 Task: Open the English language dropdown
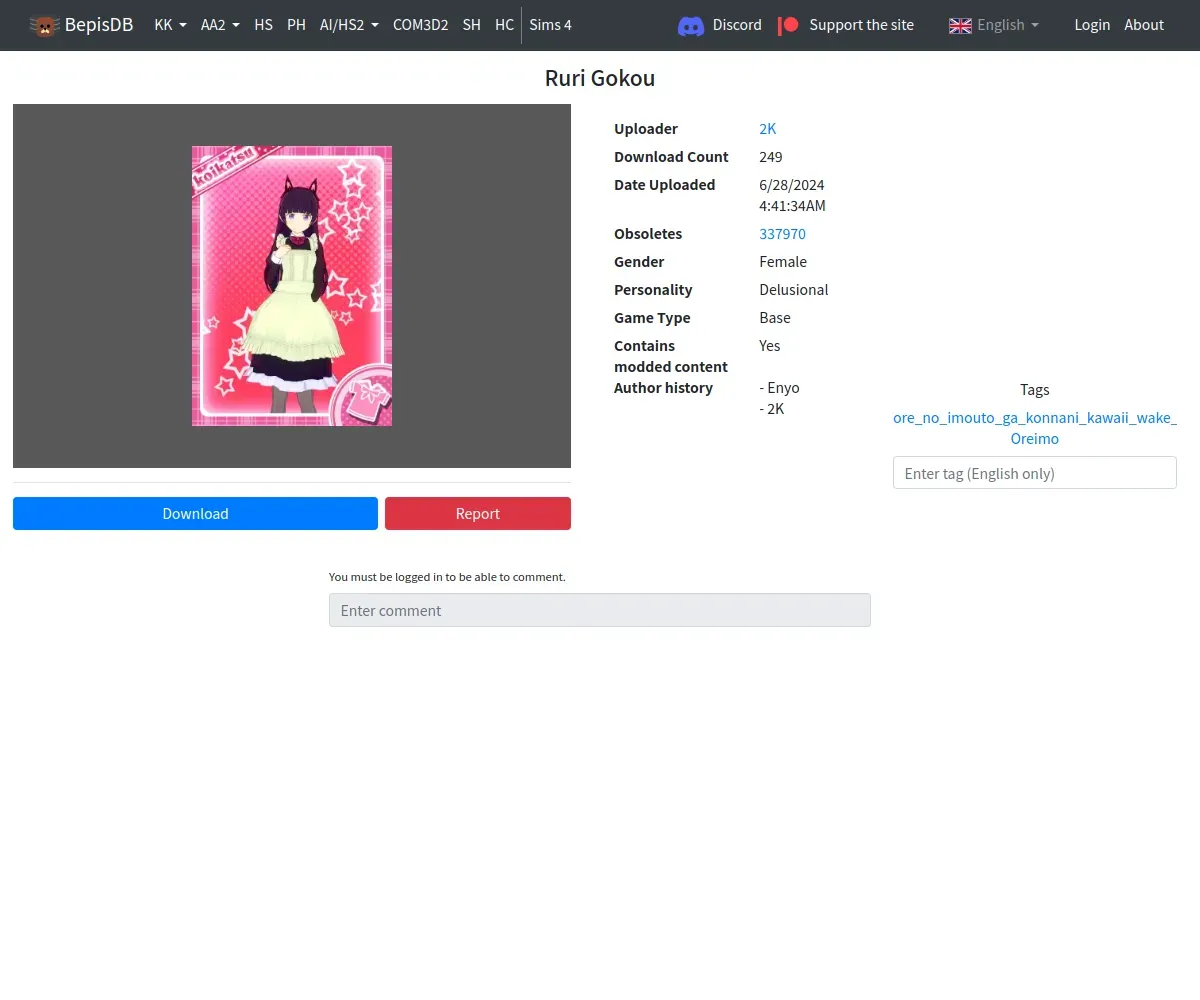pos(994,25)
